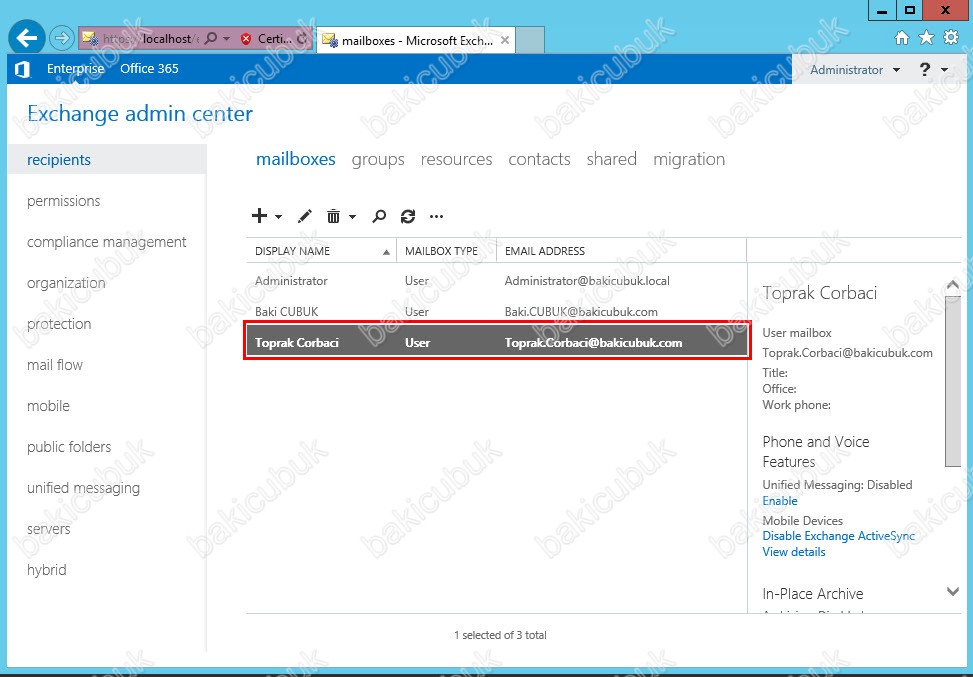973x677 pixels.
Task: Sort by MAILBOX TYPE column header
Action: click(447, 251)
